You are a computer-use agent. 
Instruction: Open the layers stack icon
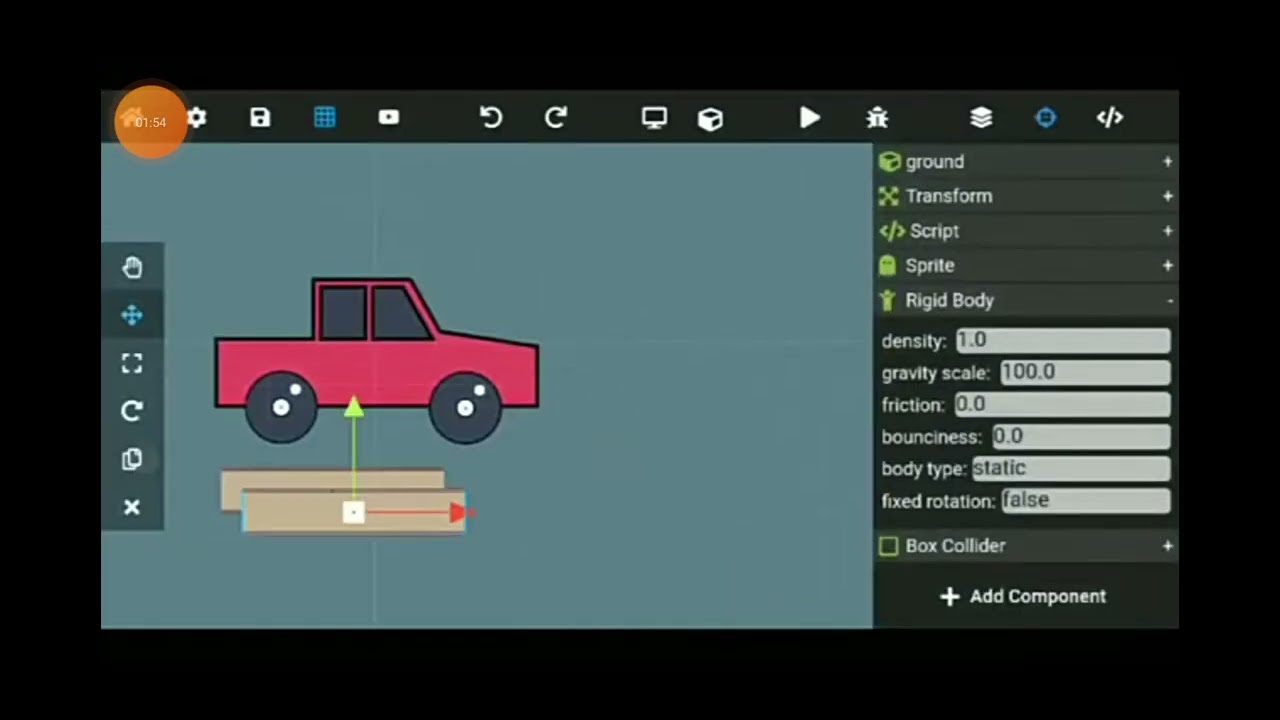click(981, 118)
